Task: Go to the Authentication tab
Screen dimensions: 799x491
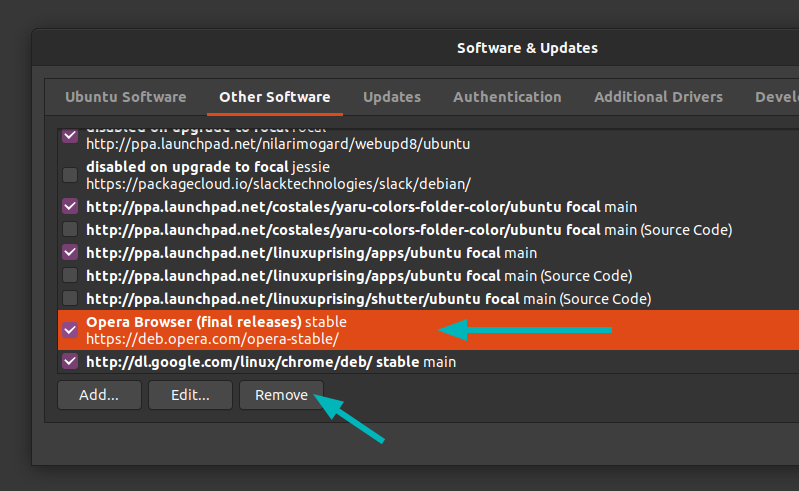Action: pyautogui.click(x=507, y=97)
